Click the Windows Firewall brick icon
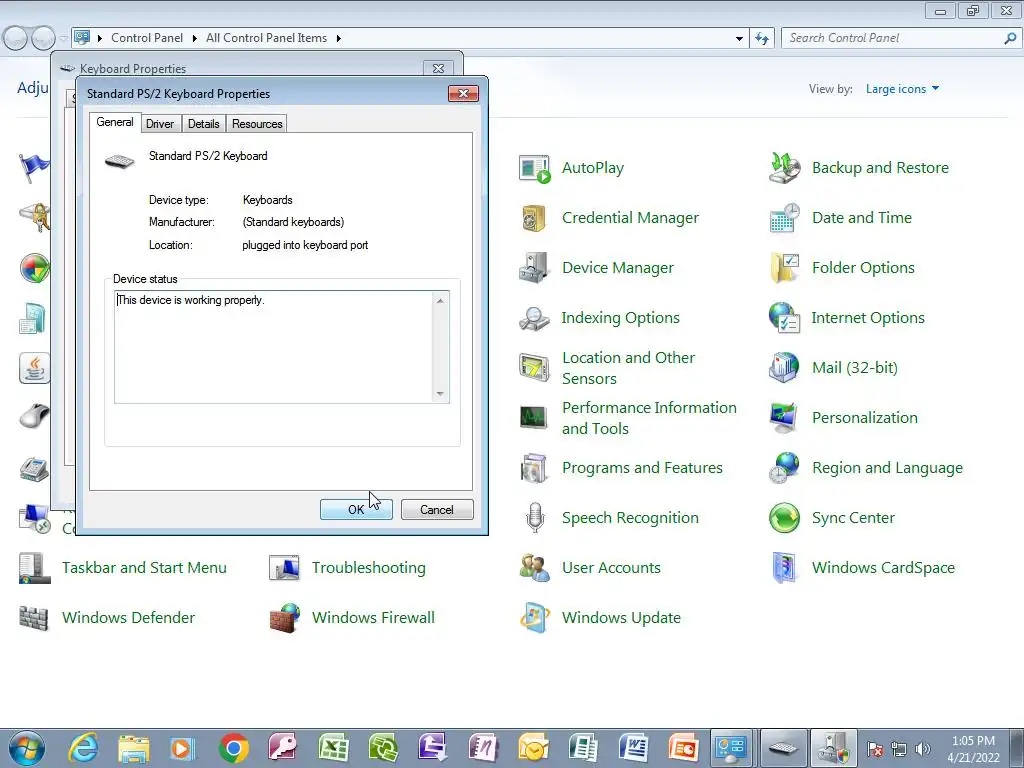Screen dimensions: 1024x768 284,618
